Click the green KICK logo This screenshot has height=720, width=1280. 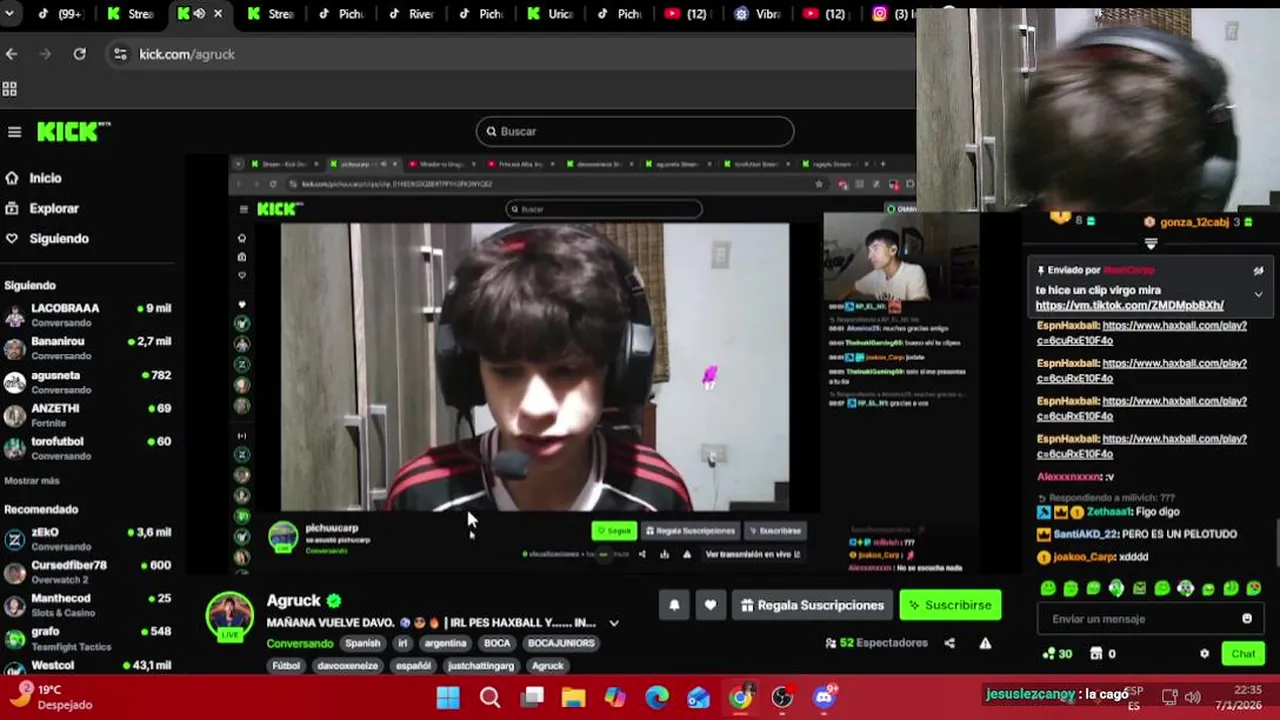pyautogui.click(x=73, y=132)
